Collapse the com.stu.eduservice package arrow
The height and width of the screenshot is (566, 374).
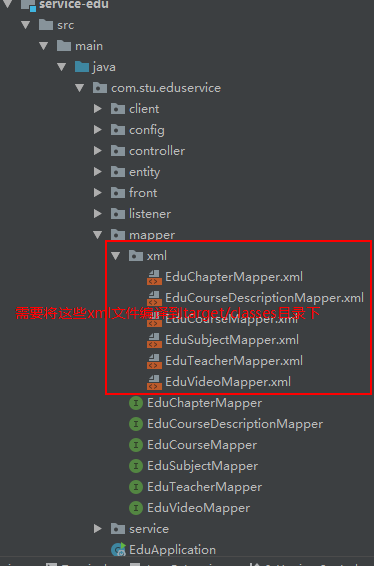coord(80,88)
